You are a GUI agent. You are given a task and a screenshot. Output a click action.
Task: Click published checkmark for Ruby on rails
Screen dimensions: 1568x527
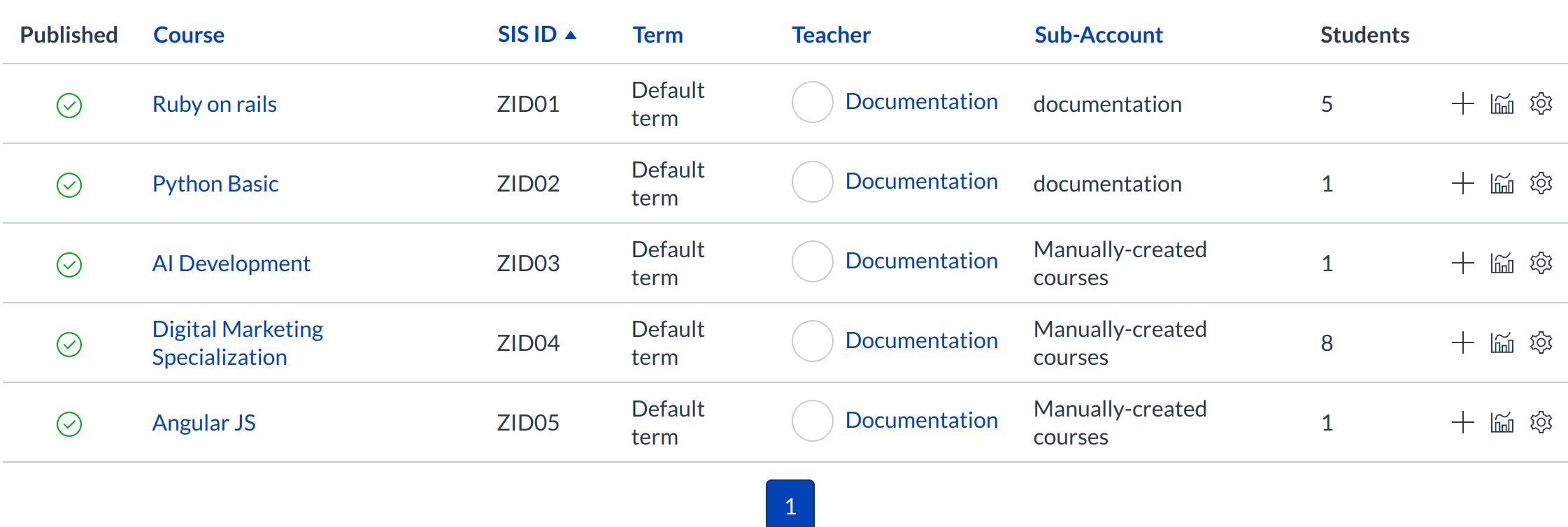[x=69, y=106]
